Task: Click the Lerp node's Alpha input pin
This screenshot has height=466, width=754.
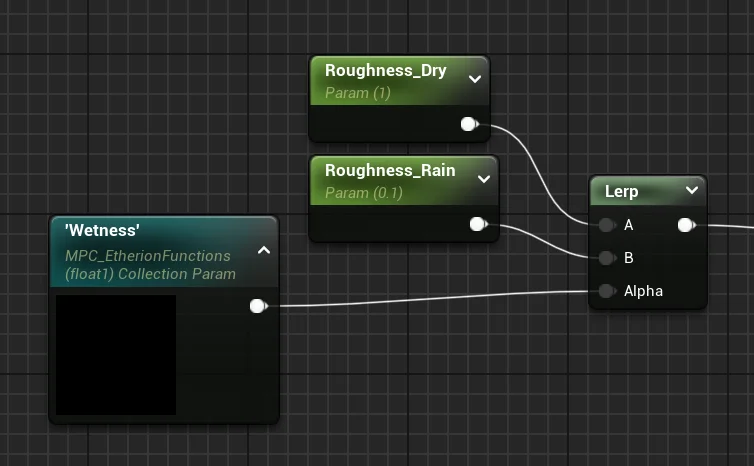Action: click(x=606, y=291)
